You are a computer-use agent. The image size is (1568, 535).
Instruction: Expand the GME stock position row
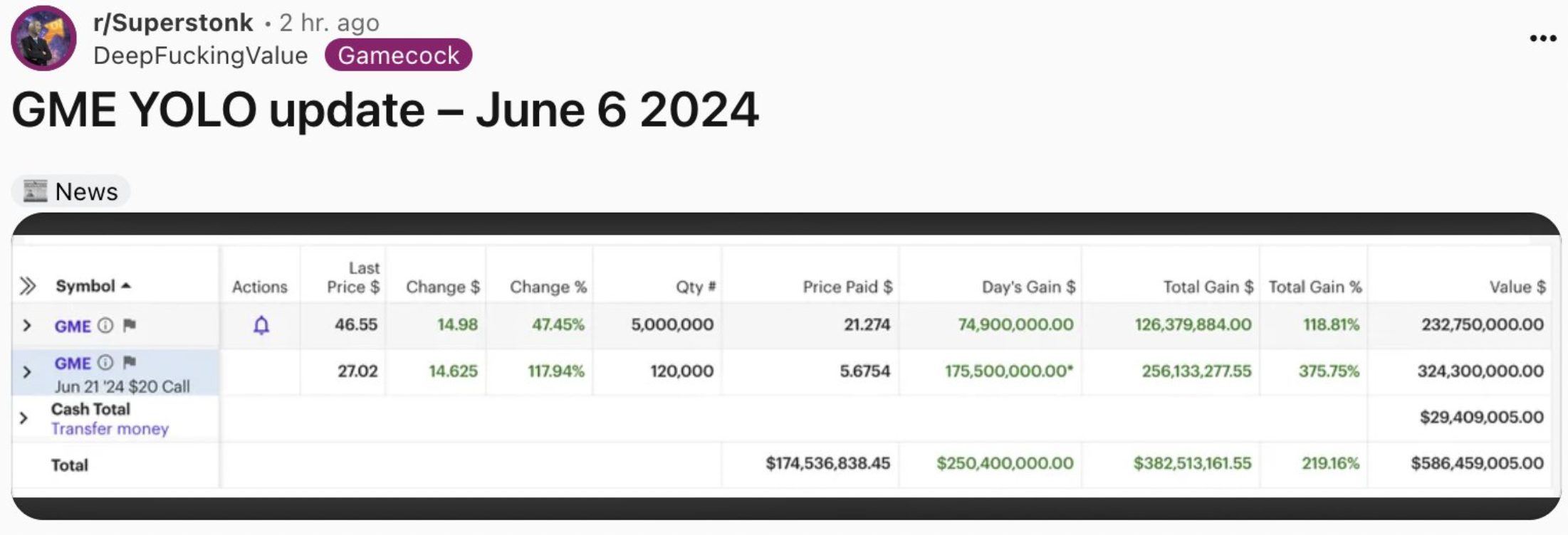tap(27, 325)
